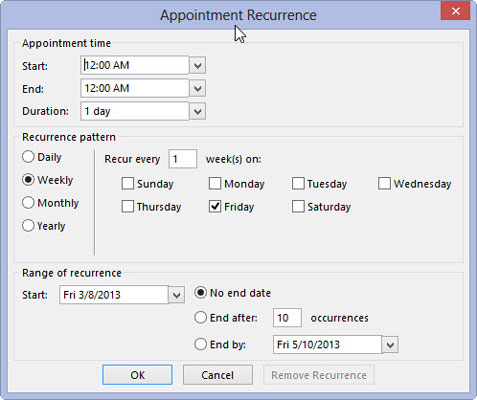Open the End by date picker arrow
Screen dimensions: 477x400
[x=390, y=344]
